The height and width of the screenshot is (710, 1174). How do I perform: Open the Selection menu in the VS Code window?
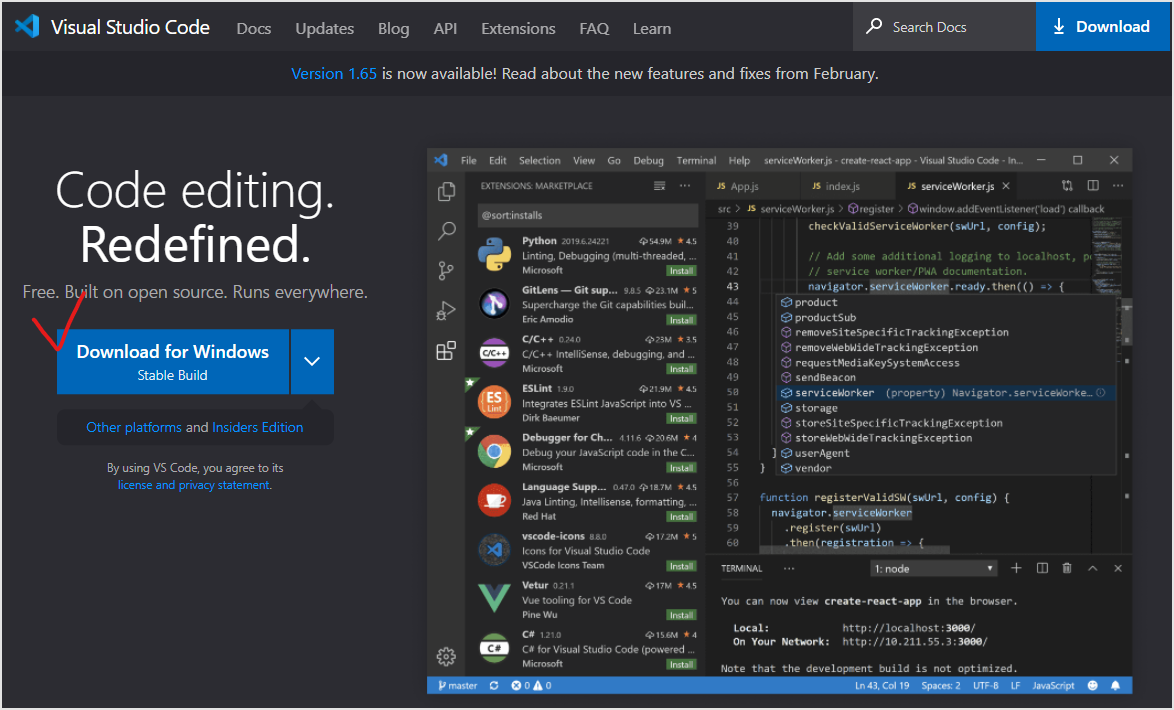539,160
